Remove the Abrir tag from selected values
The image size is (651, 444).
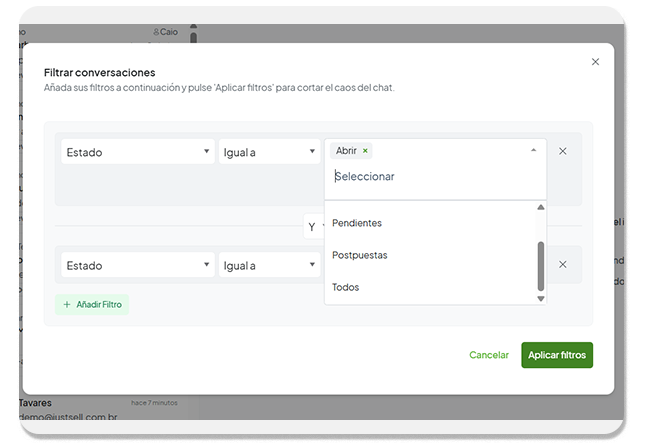click(x=365, y=151)
